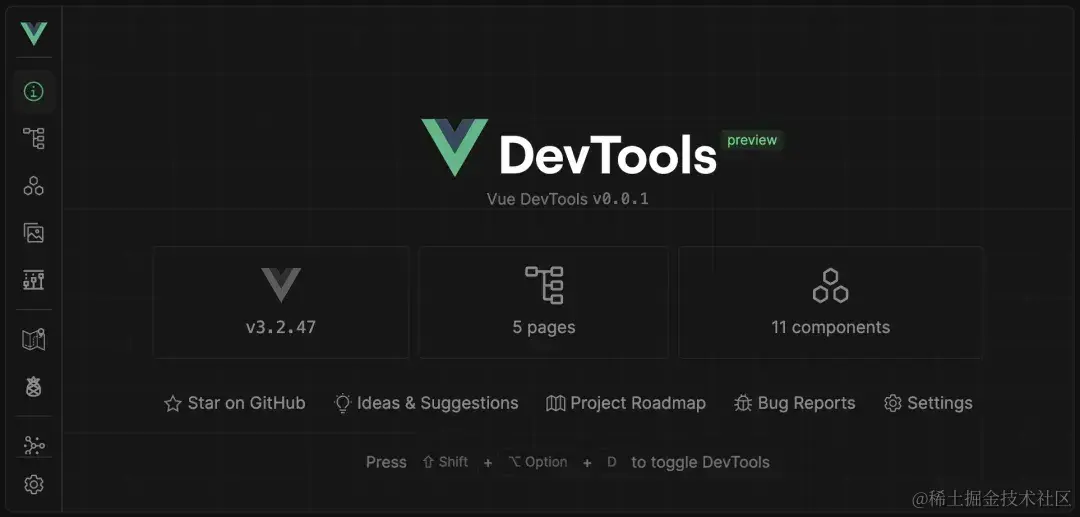1080x517 pixels.
Task: Open the Timeline tab in sidebar
Action: 34,279
